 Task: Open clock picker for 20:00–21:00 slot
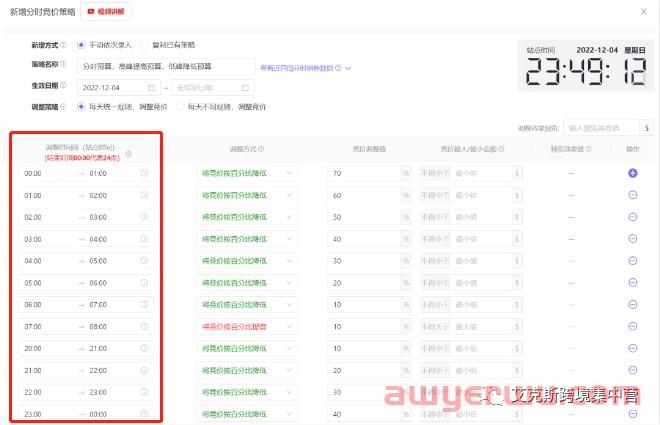(x=144, y=348)
